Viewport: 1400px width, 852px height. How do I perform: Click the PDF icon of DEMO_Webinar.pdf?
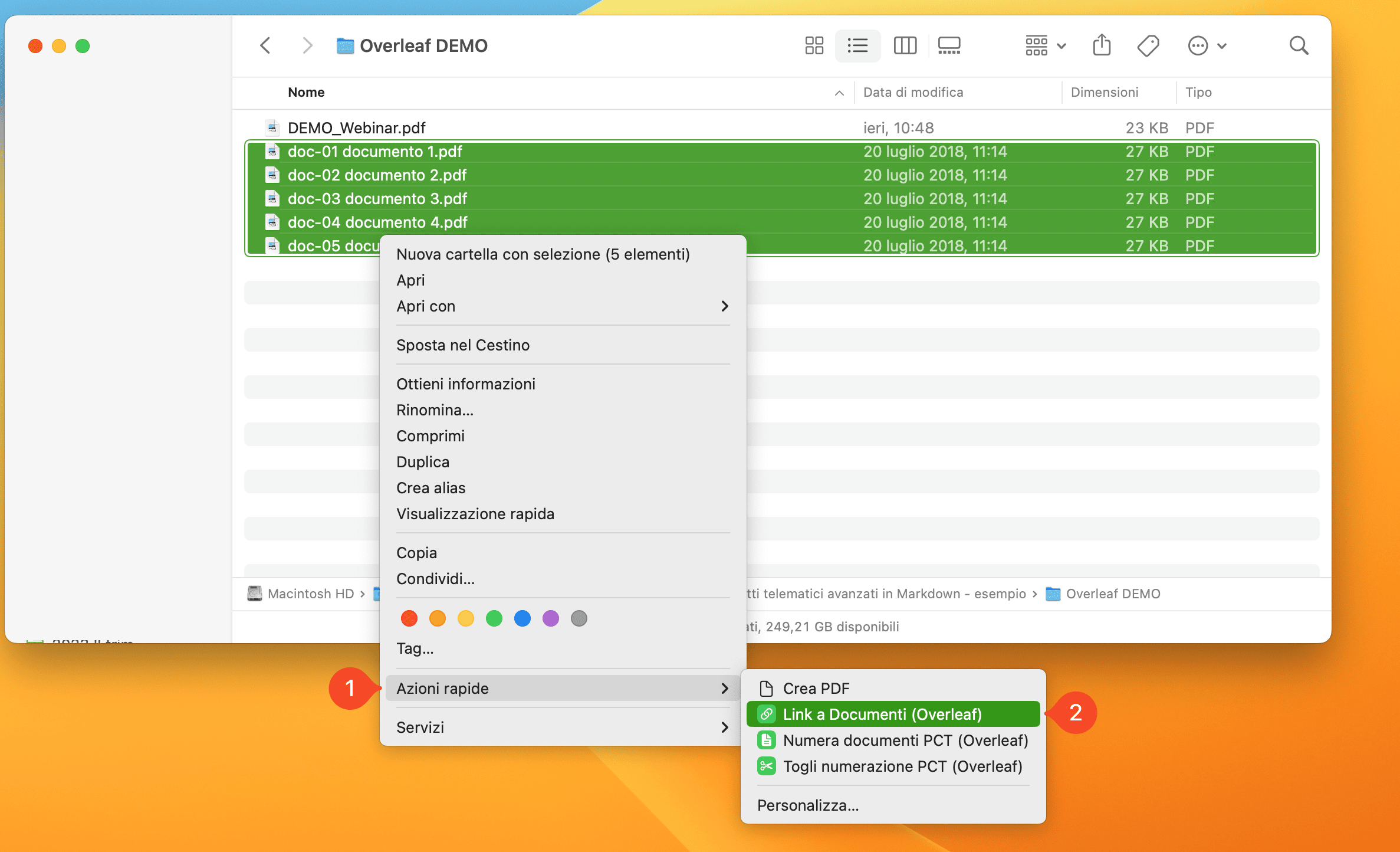coord(272,127)
